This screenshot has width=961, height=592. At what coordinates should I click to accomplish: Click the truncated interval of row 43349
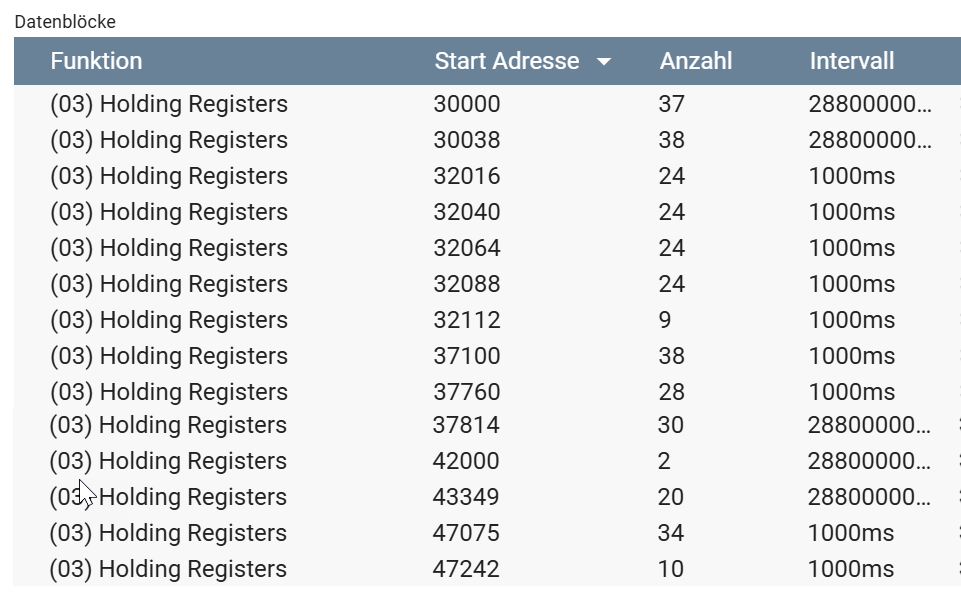coord(869,497)
